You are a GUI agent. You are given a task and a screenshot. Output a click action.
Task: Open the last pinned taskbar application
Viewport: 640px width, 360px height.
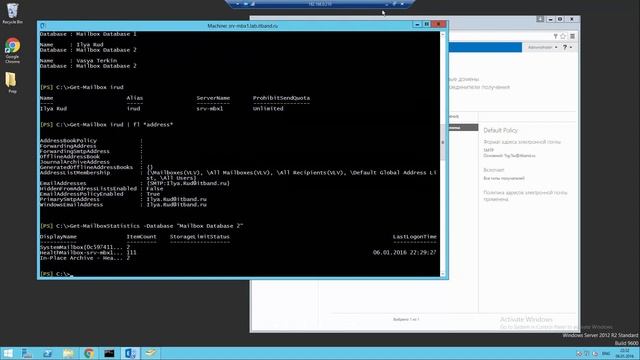point(151,353)
